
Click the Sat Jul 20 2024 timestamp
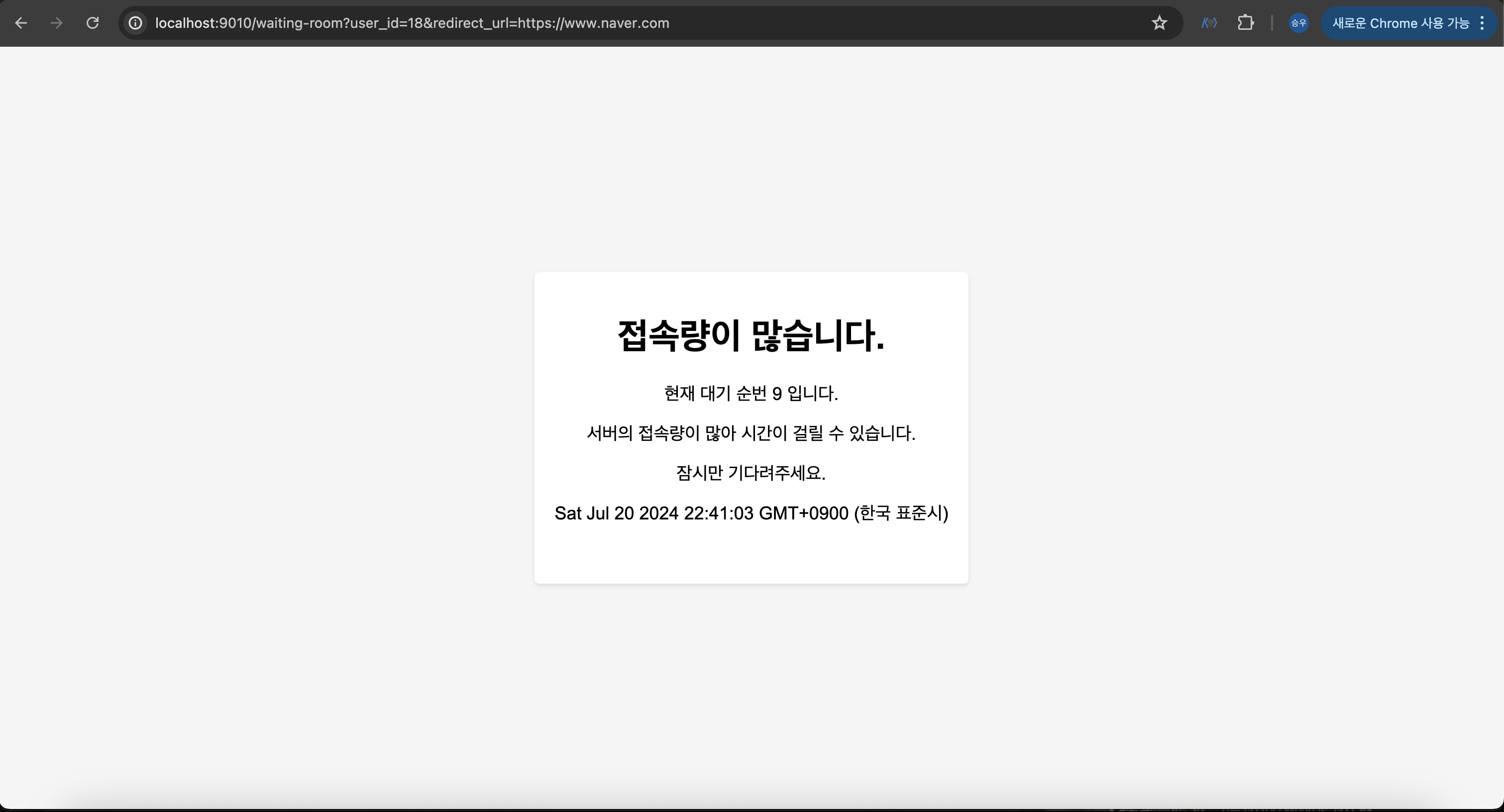tap(751, 513)
